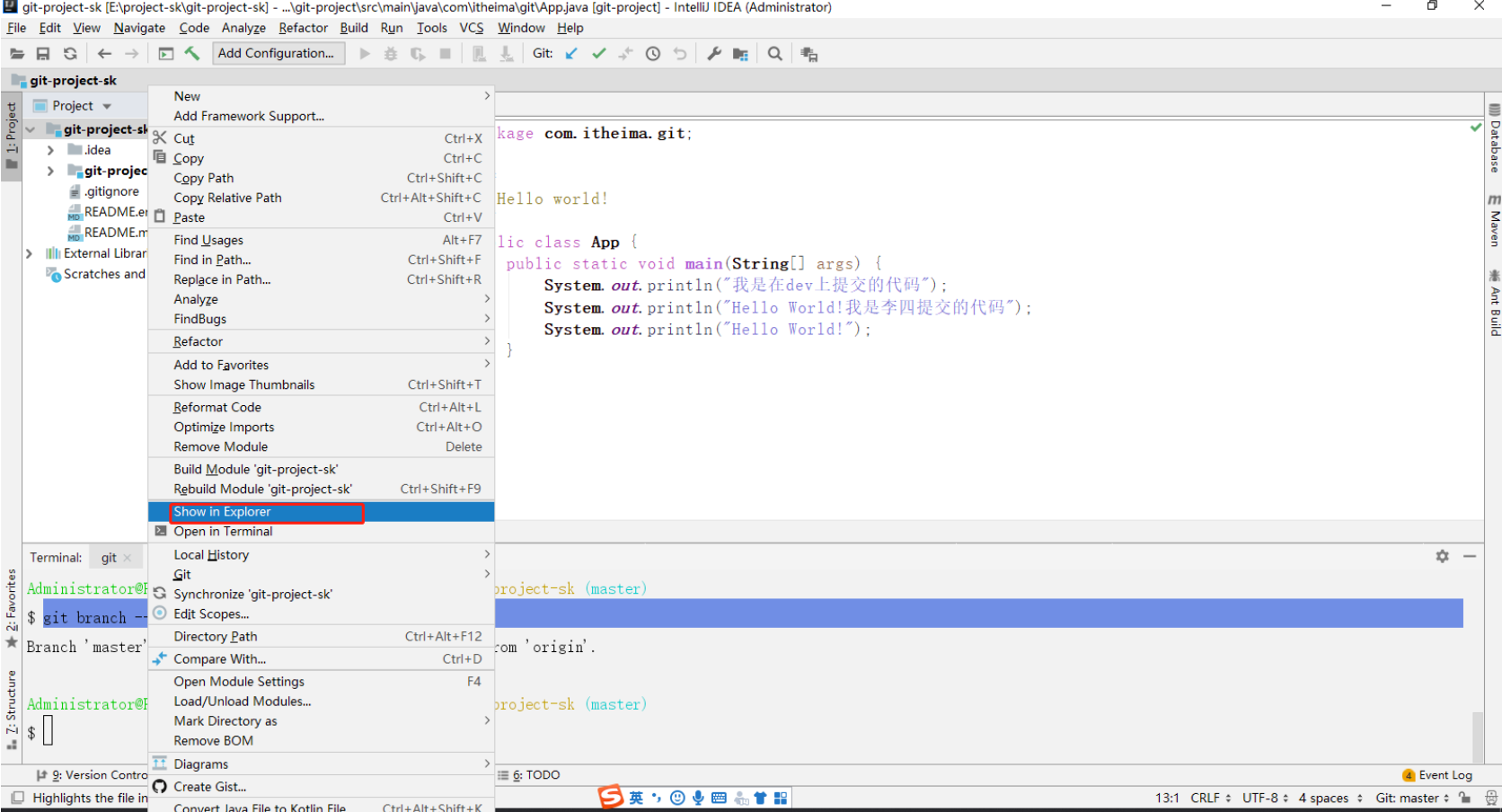Open Git Show History clock icon
The height and width of the screenshot is (812, 1502).
pyautogui.click(x=653, y=54)
